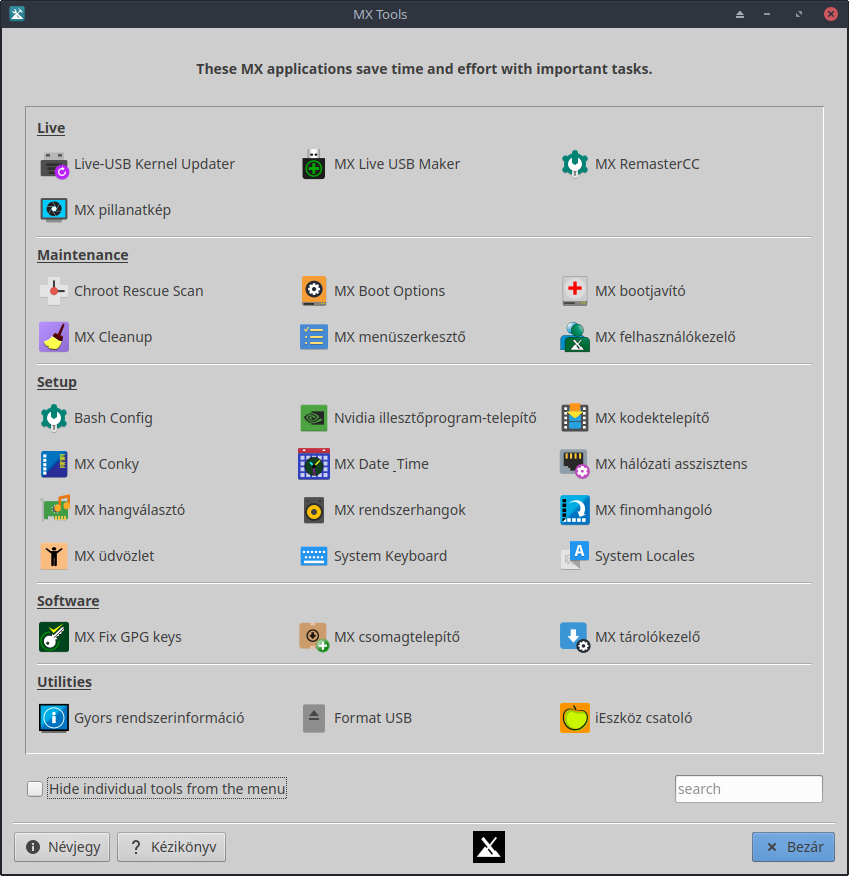The image size is (849, 876).
Task: Click the keep-above arrow in title bar
Action: coord(740,15)
